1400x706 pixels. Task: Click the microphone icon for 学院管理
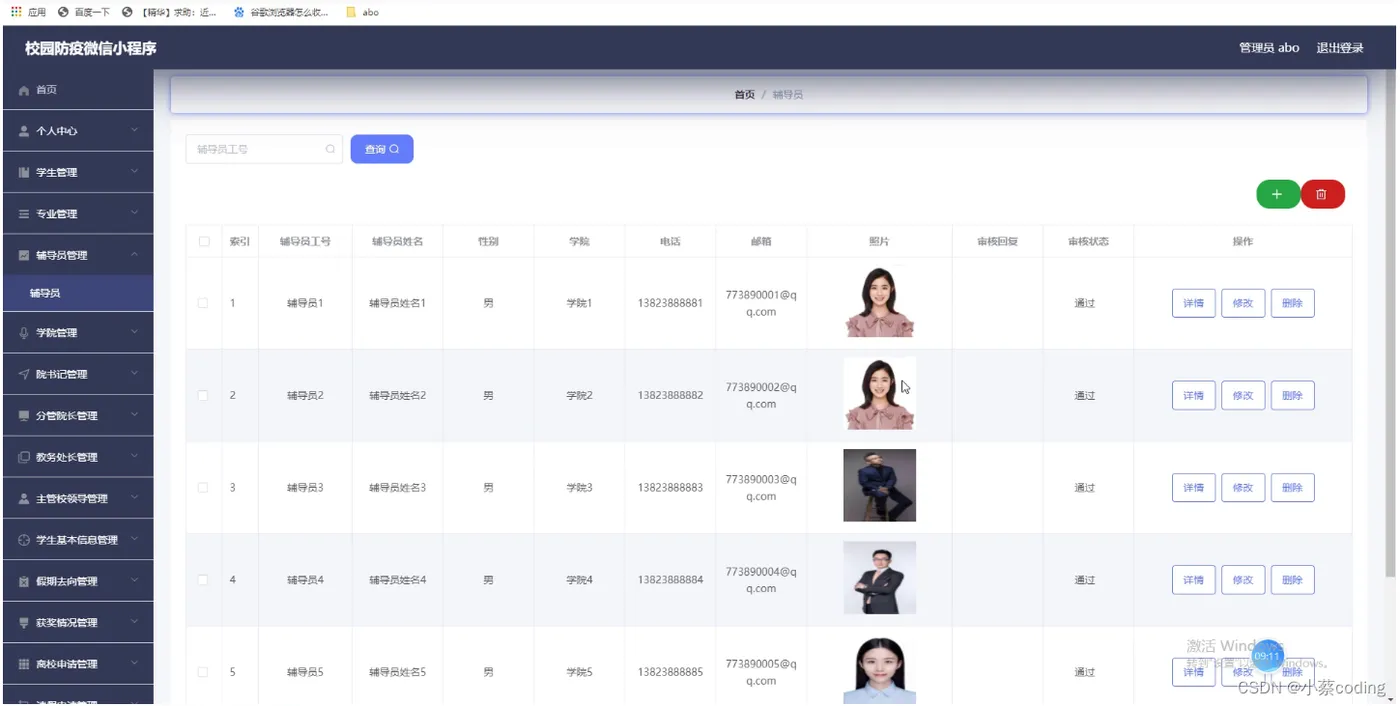(24, 333)
